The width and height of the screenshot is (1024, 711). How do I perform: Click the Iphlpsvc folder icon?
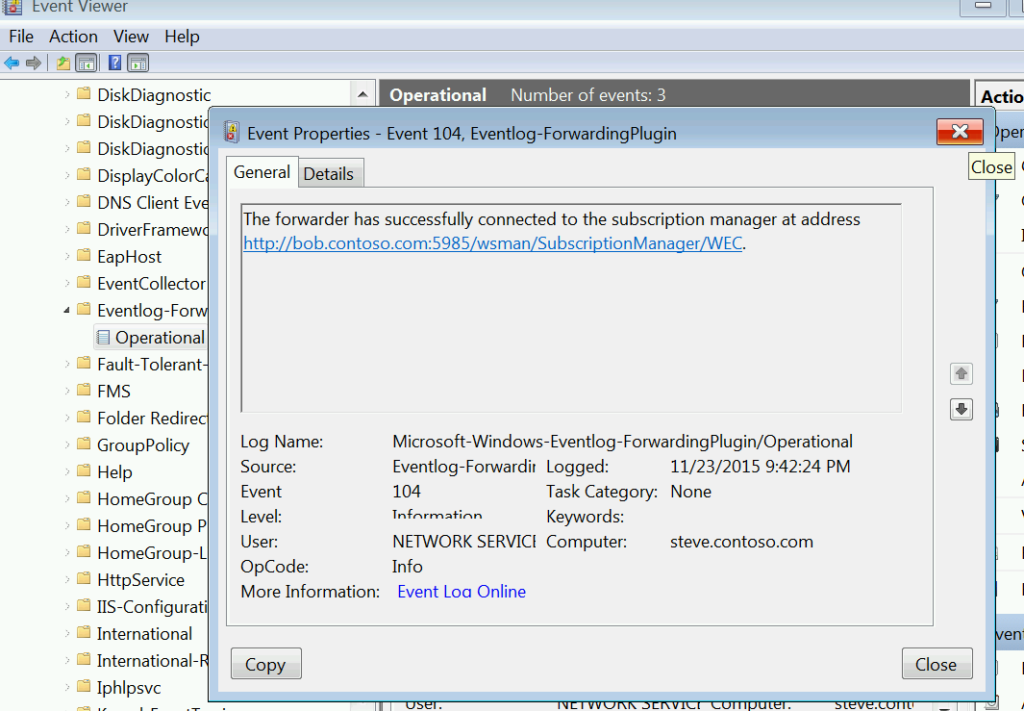(x=84, y=686)
